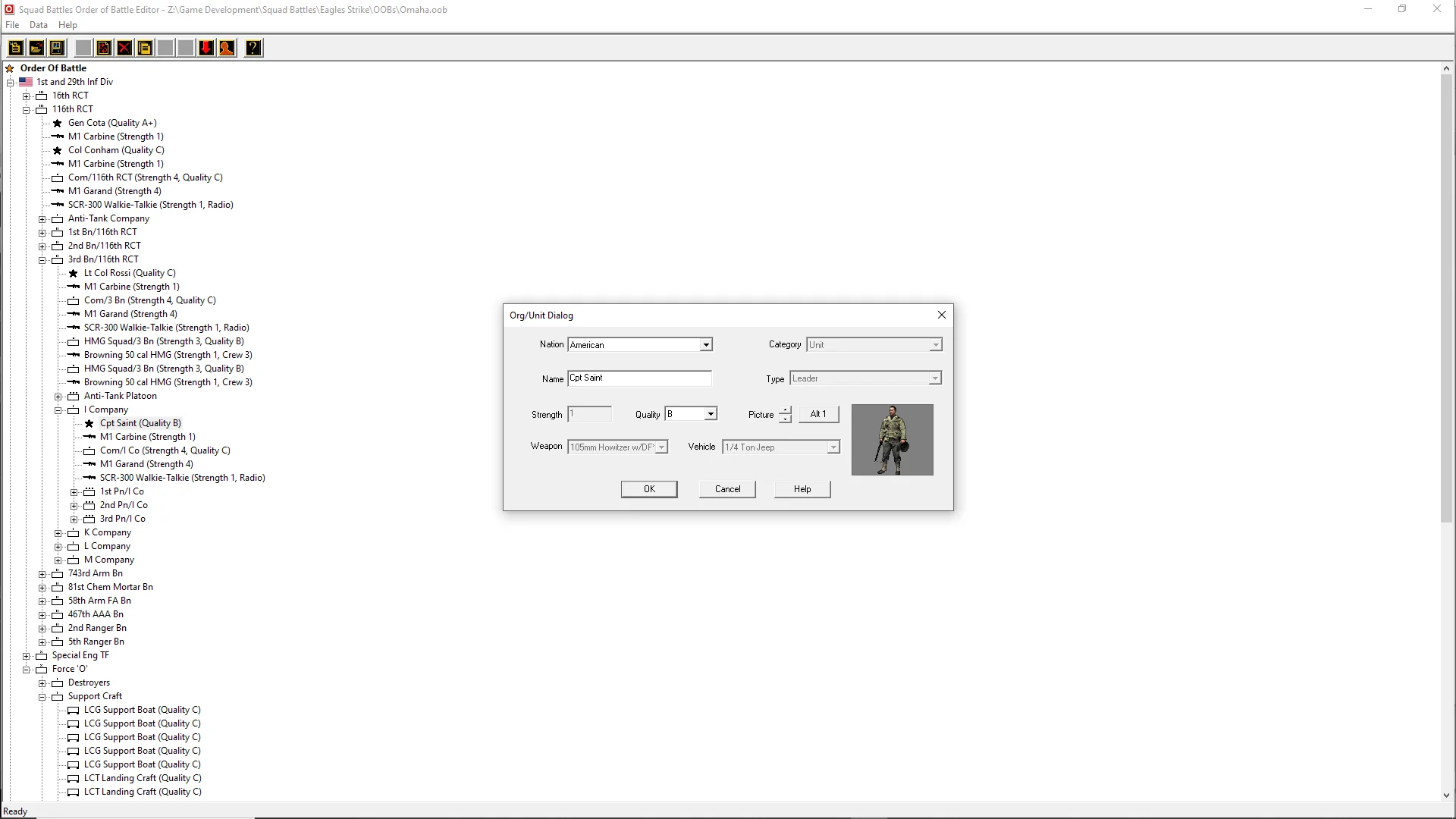Click the orange person silhouette icon
This screenshot has width=1456, height=819.
226,48
